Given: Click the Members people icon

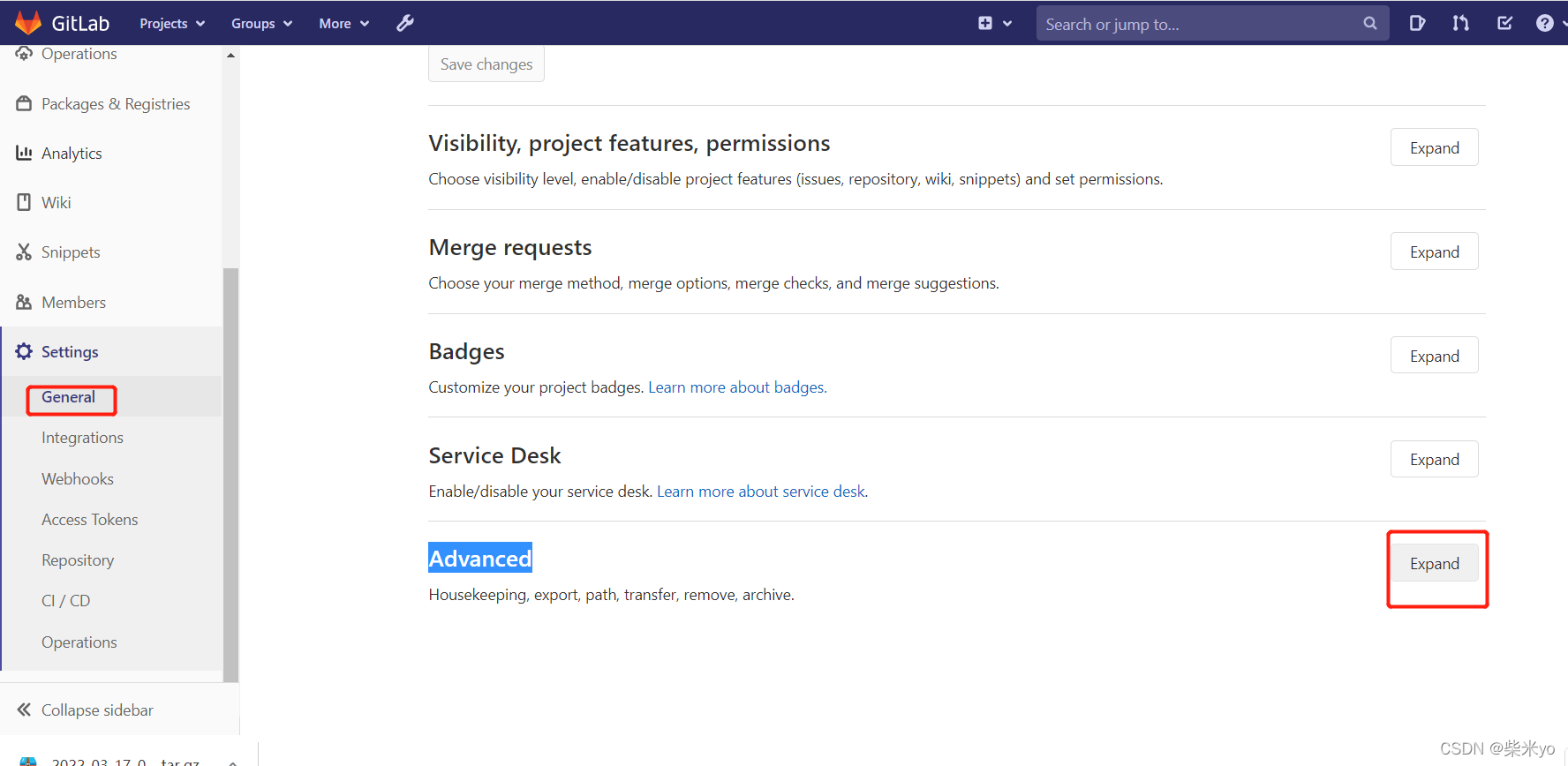Looking at the screenshot, I should coord(24,302).
